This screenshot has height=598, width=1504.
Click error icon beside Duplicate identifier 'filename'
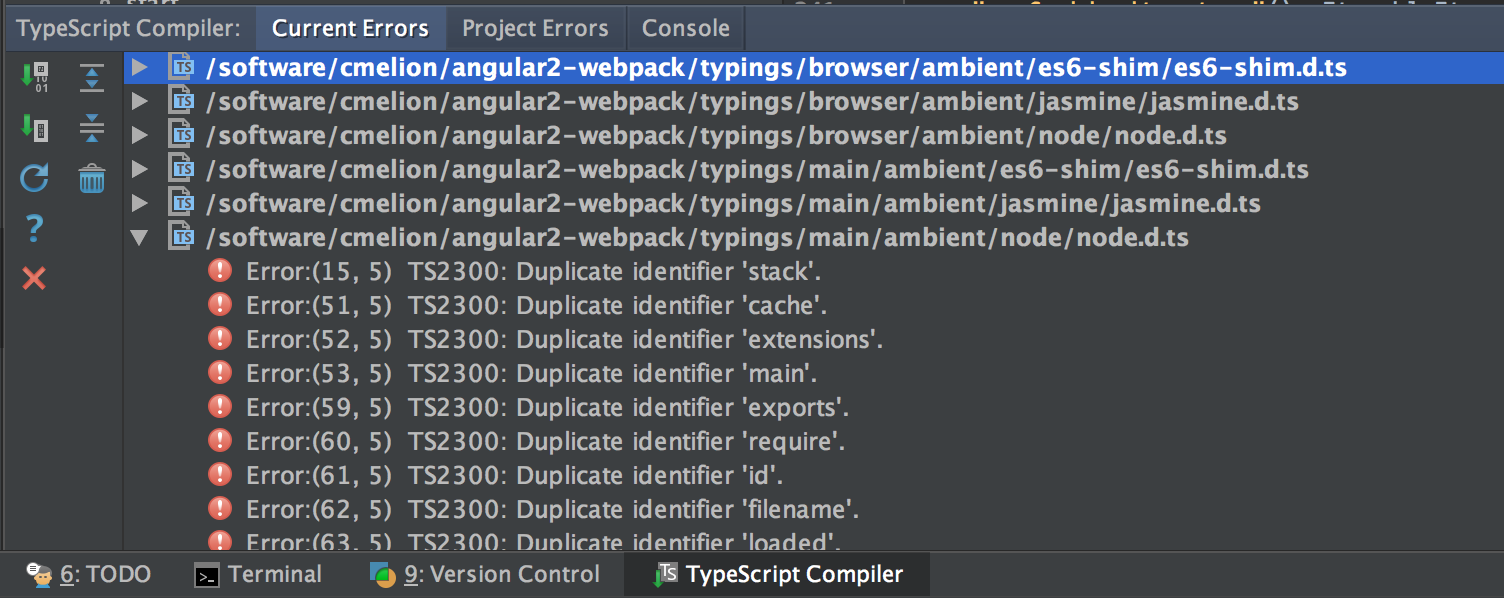[220, 509]
